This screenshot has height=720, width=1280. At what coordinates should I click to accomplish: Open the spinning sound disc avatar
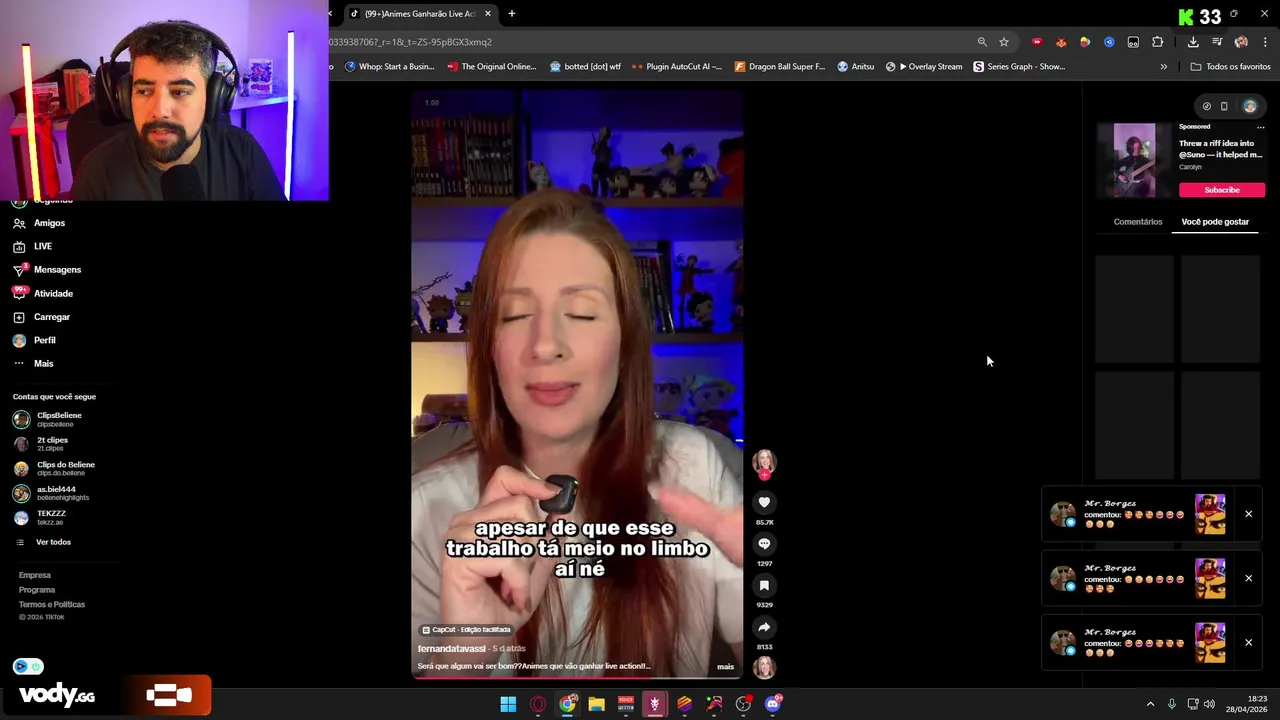click(764, 667)
